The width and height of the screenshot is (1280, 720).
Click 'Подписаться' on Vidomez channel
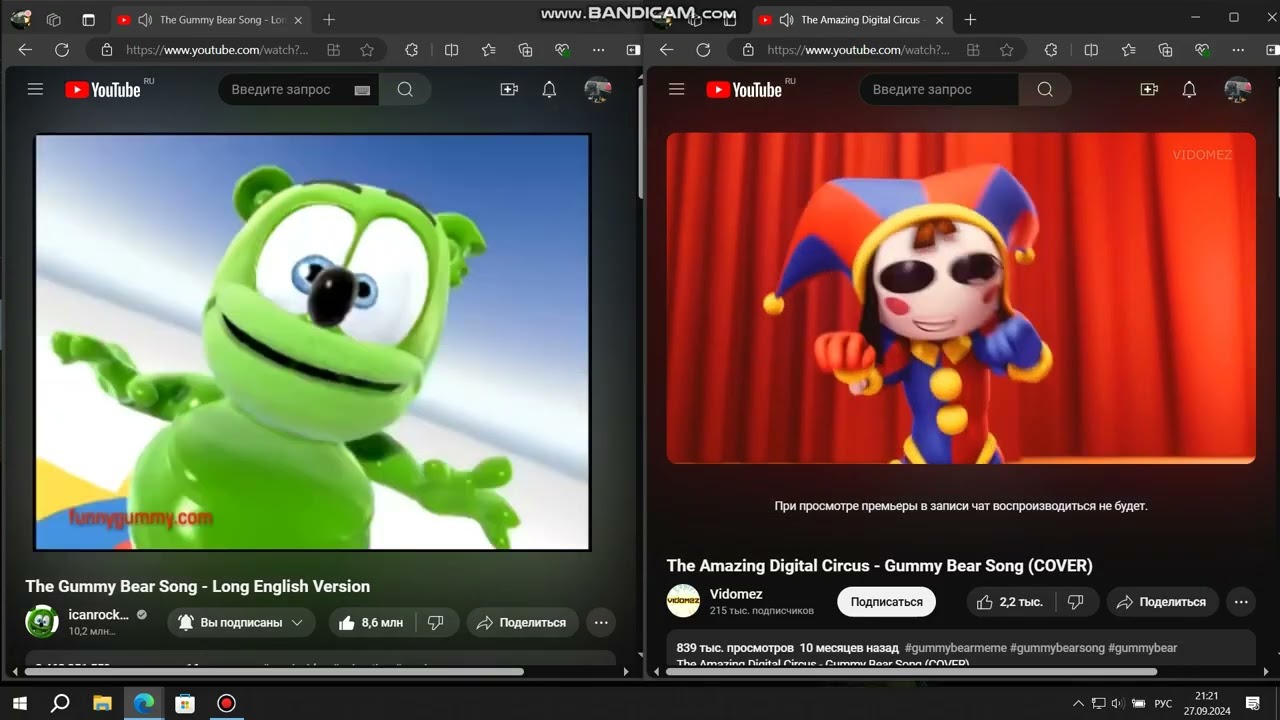tap(886, 601)
